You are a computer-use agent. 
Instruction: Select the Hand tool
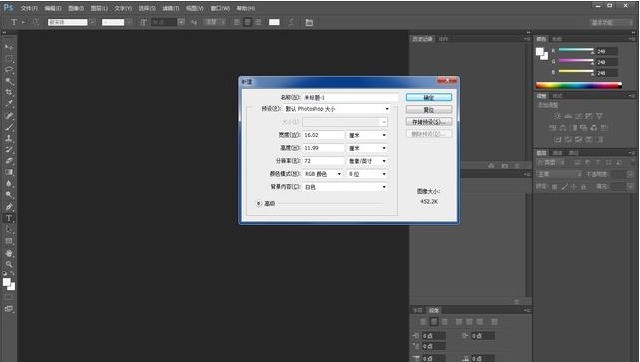point(9,253)
